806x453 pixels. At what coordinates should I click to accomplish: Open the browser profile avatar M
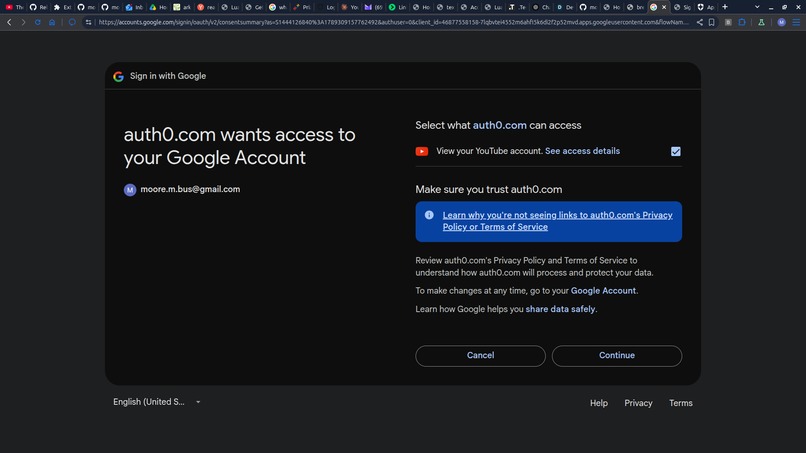point(781,22)
